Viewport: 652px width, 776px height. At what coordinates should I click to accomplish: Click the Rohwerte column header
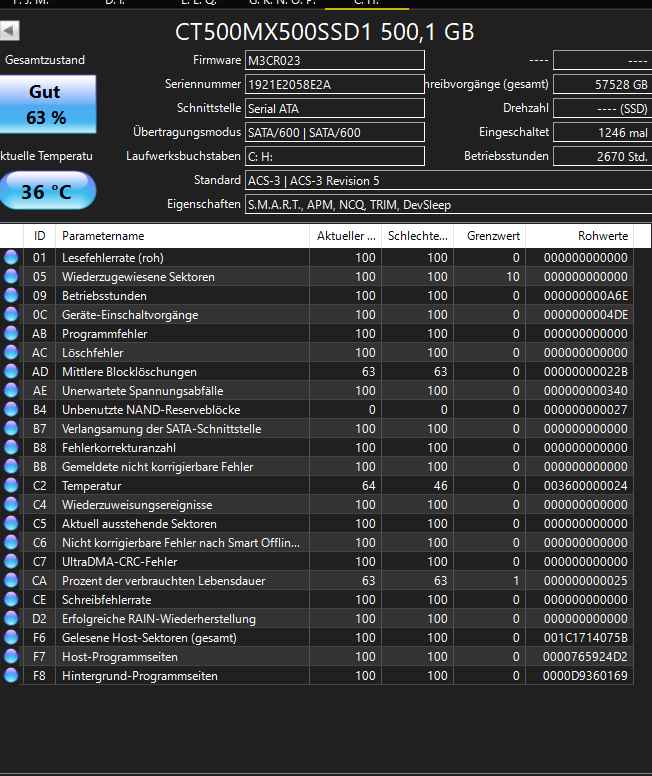pyautogui.click(x=579, y=236)
